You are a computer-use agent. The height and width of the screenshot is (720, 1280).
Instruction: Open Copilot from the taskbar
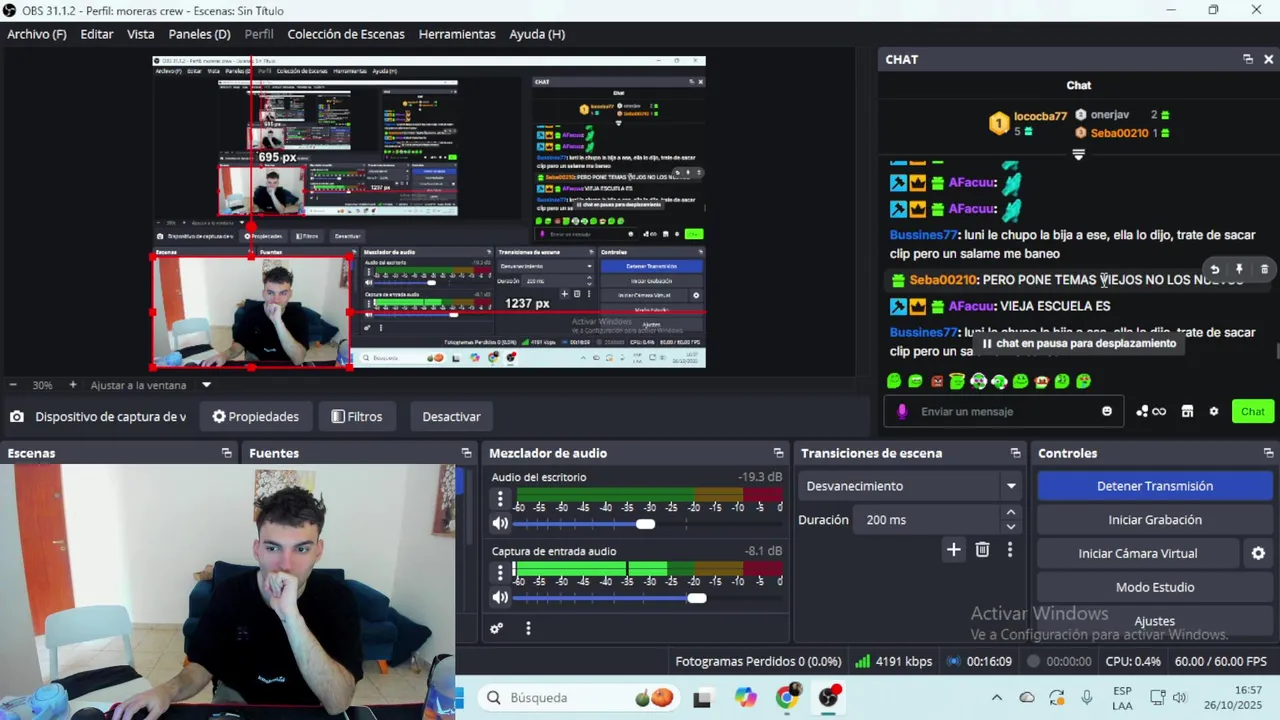[745, 698]
